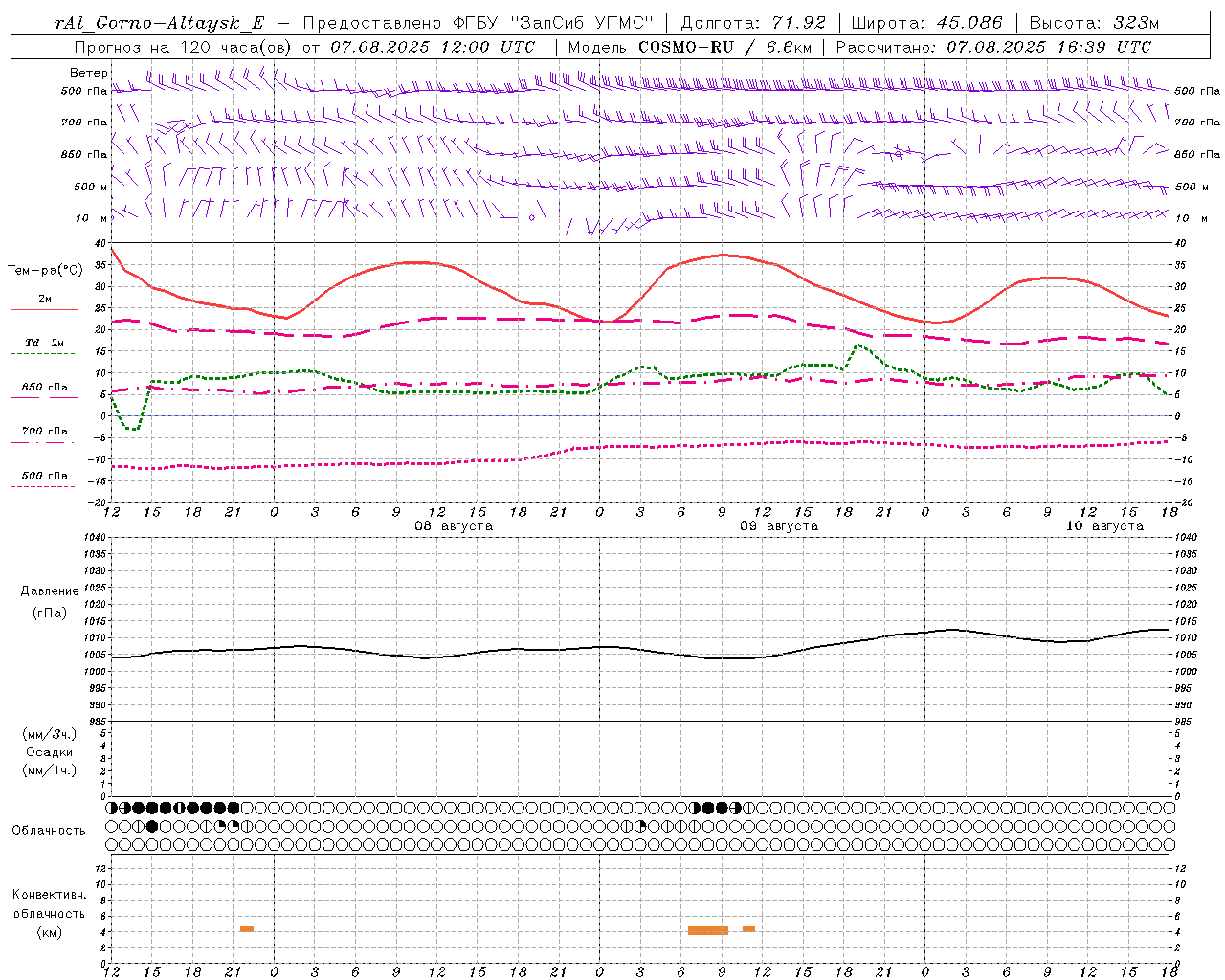Screen dimensions: 1225x980
Task: Select the 'Долгота: 71.92' header field
Action: click(753, 24)
